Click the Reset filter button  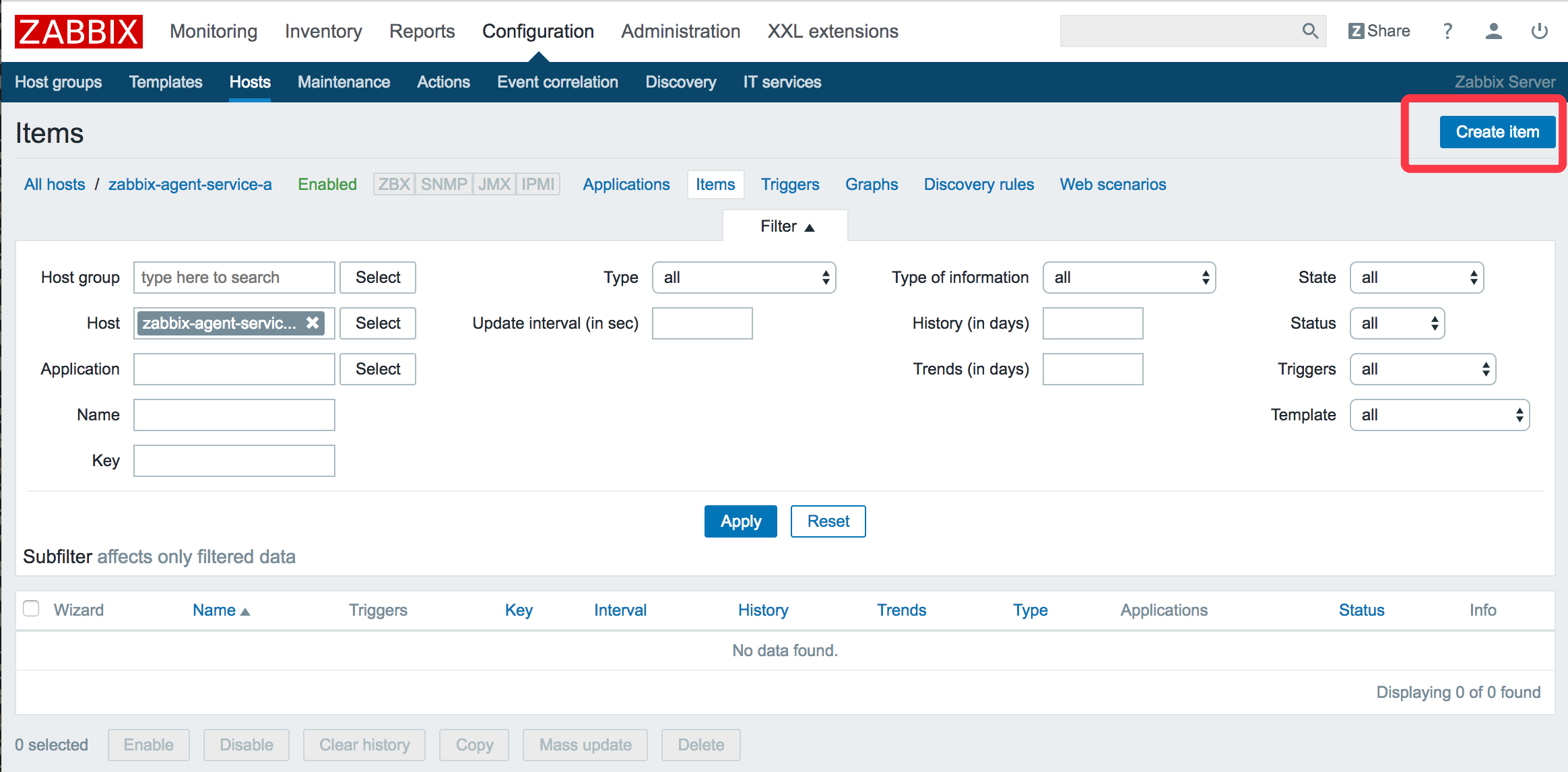pos(828,521)
